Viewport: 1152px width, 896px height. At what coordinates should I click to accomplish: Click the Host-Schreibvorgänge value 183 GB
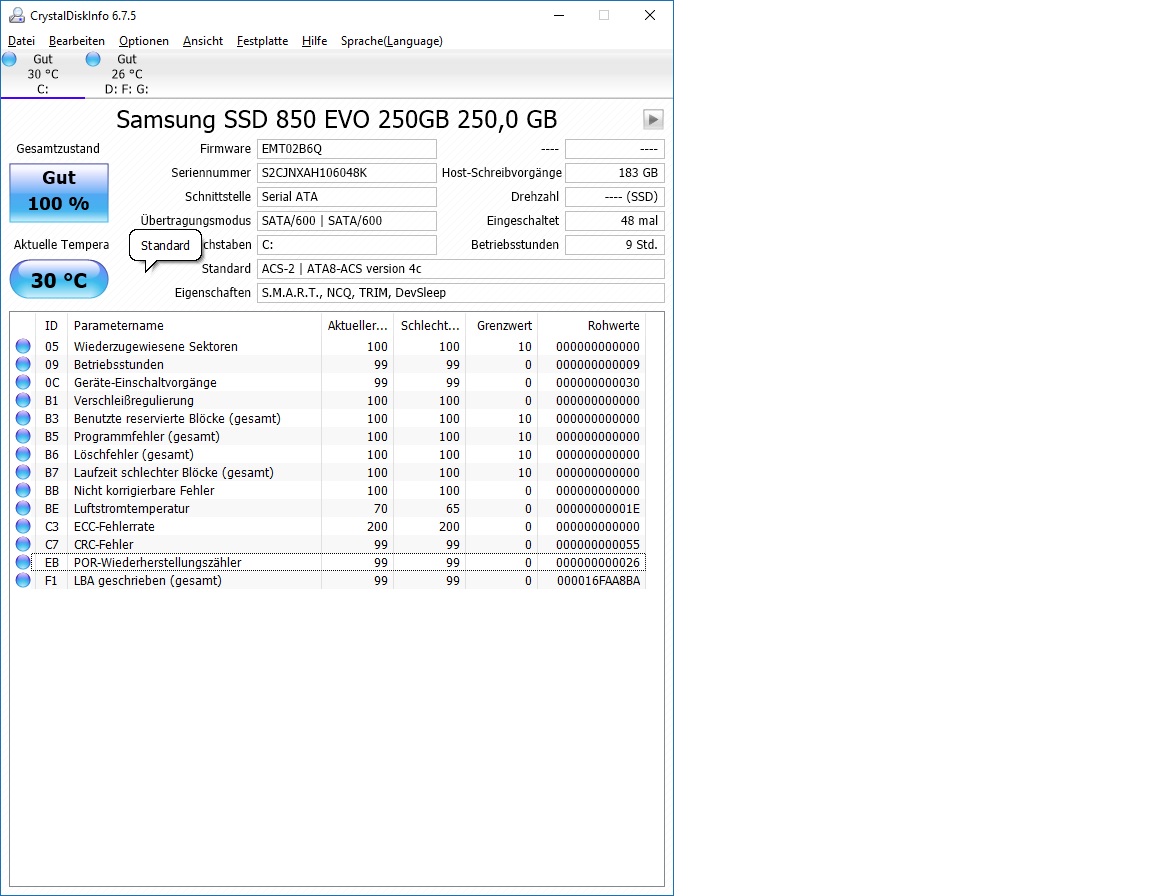615,173
